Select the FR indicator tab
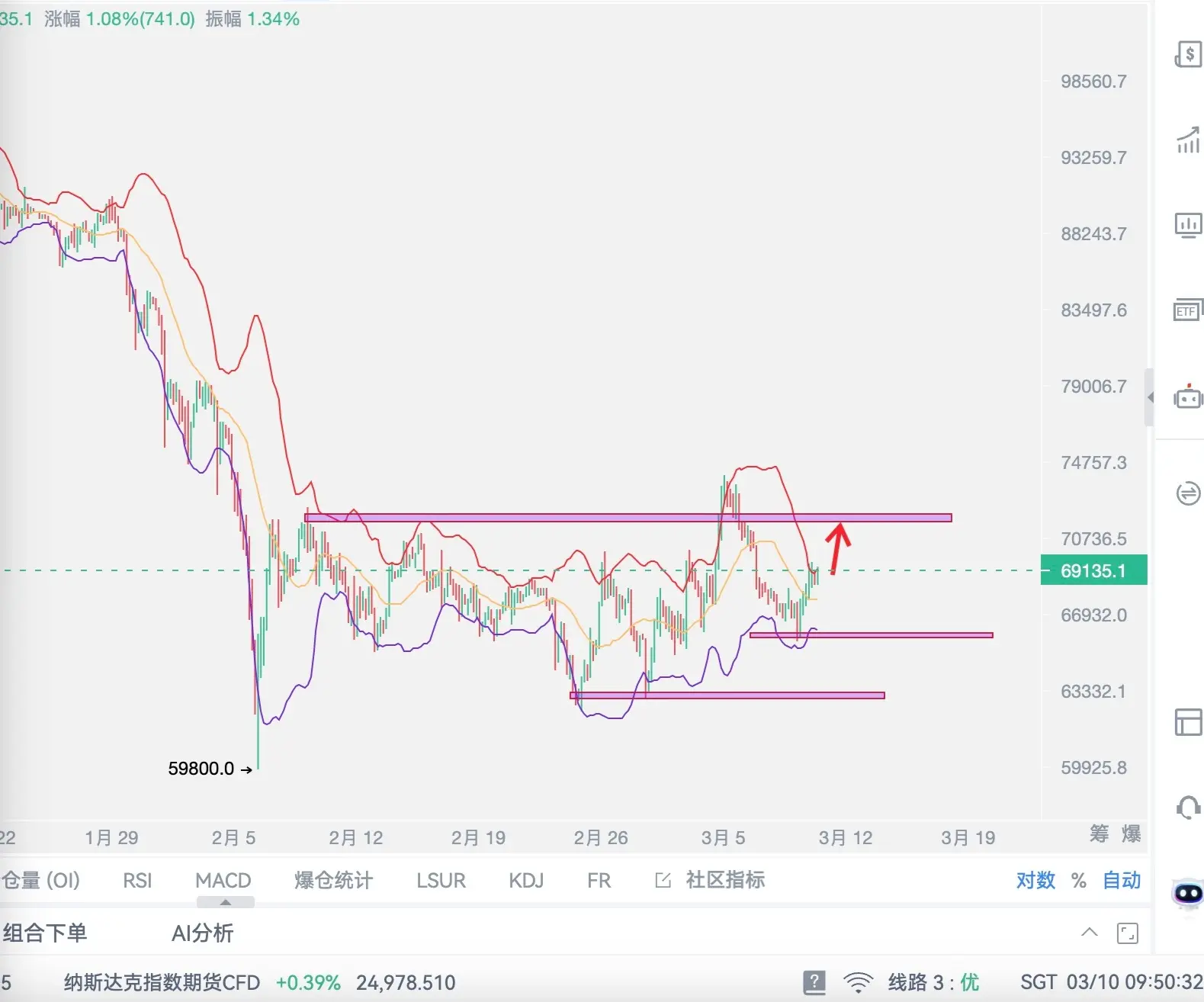This screenshot has height=1002, width=1204. (599, 881)
